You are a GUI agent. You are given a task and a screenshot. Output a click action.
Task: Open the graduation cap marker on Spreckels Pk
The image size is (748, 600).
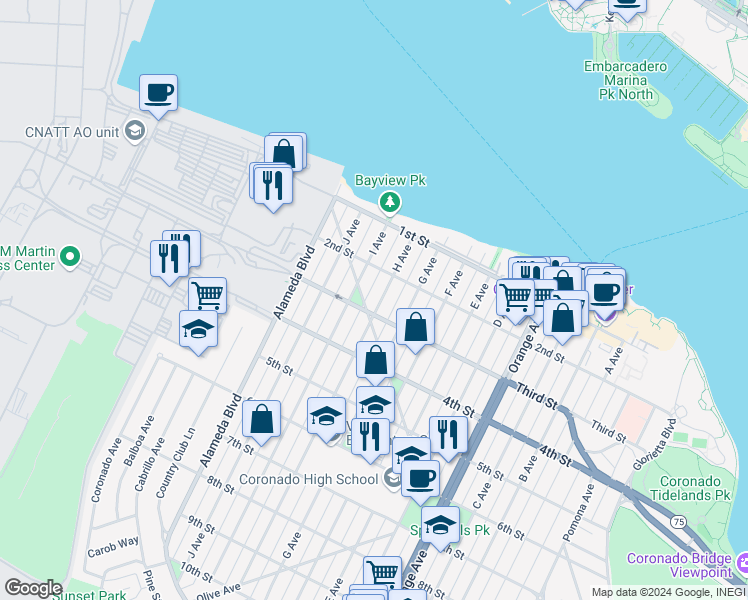(x=440, y=528)
